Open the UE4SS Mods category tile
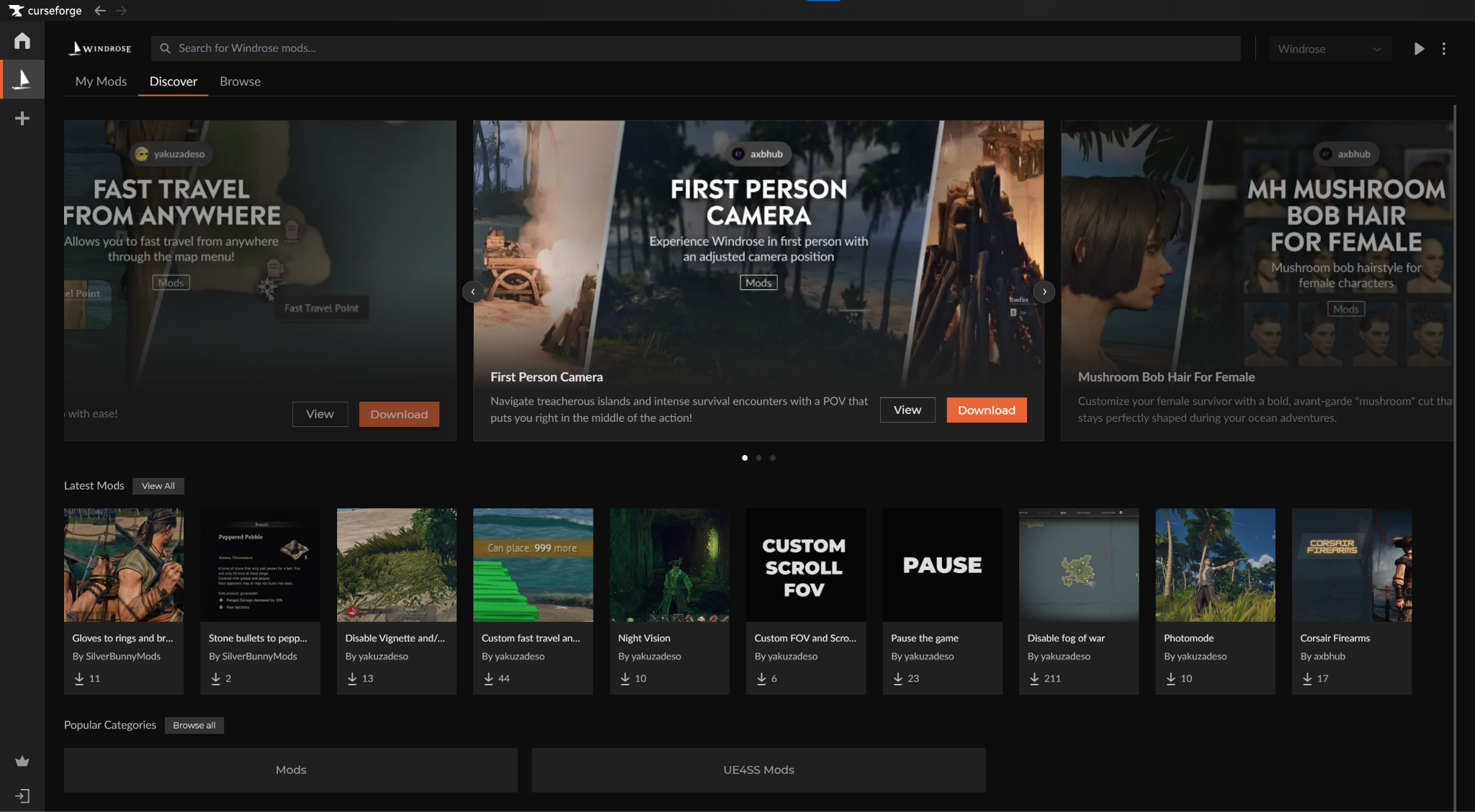This screenshot has height=812, width=1475. 758,770
